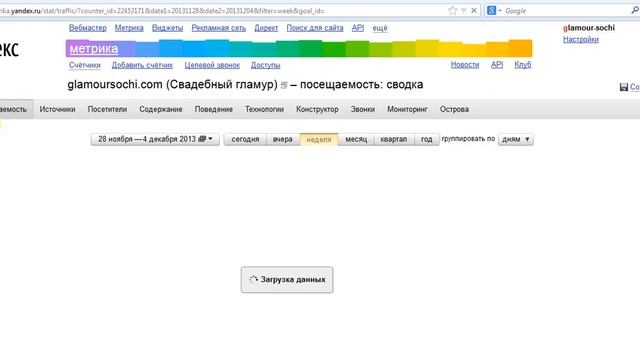
Task: Follow Директ link
Action: point(266,28)
